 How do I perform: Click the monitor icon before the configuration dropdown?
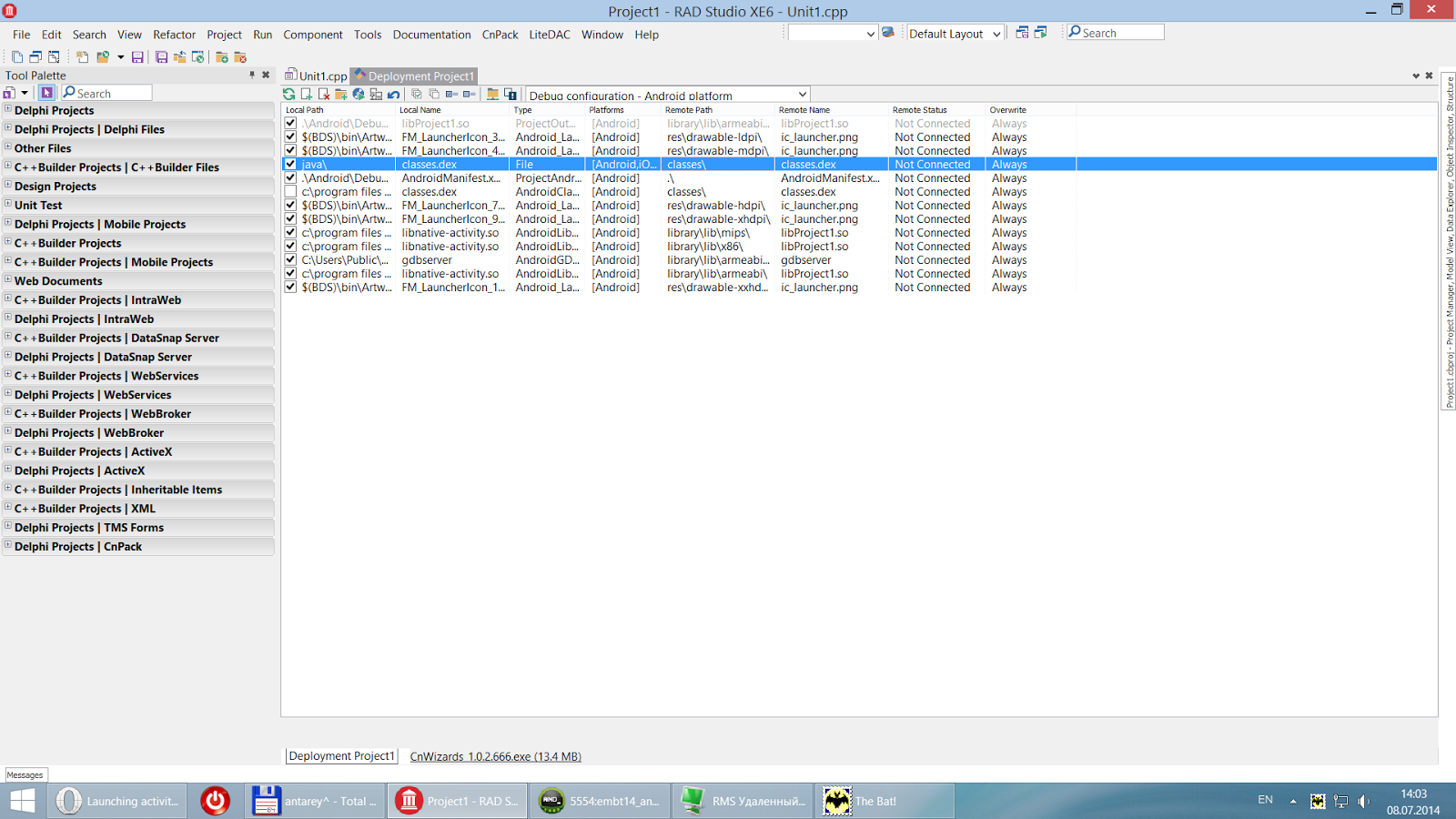pyautogui.click(x=511, y=95)
